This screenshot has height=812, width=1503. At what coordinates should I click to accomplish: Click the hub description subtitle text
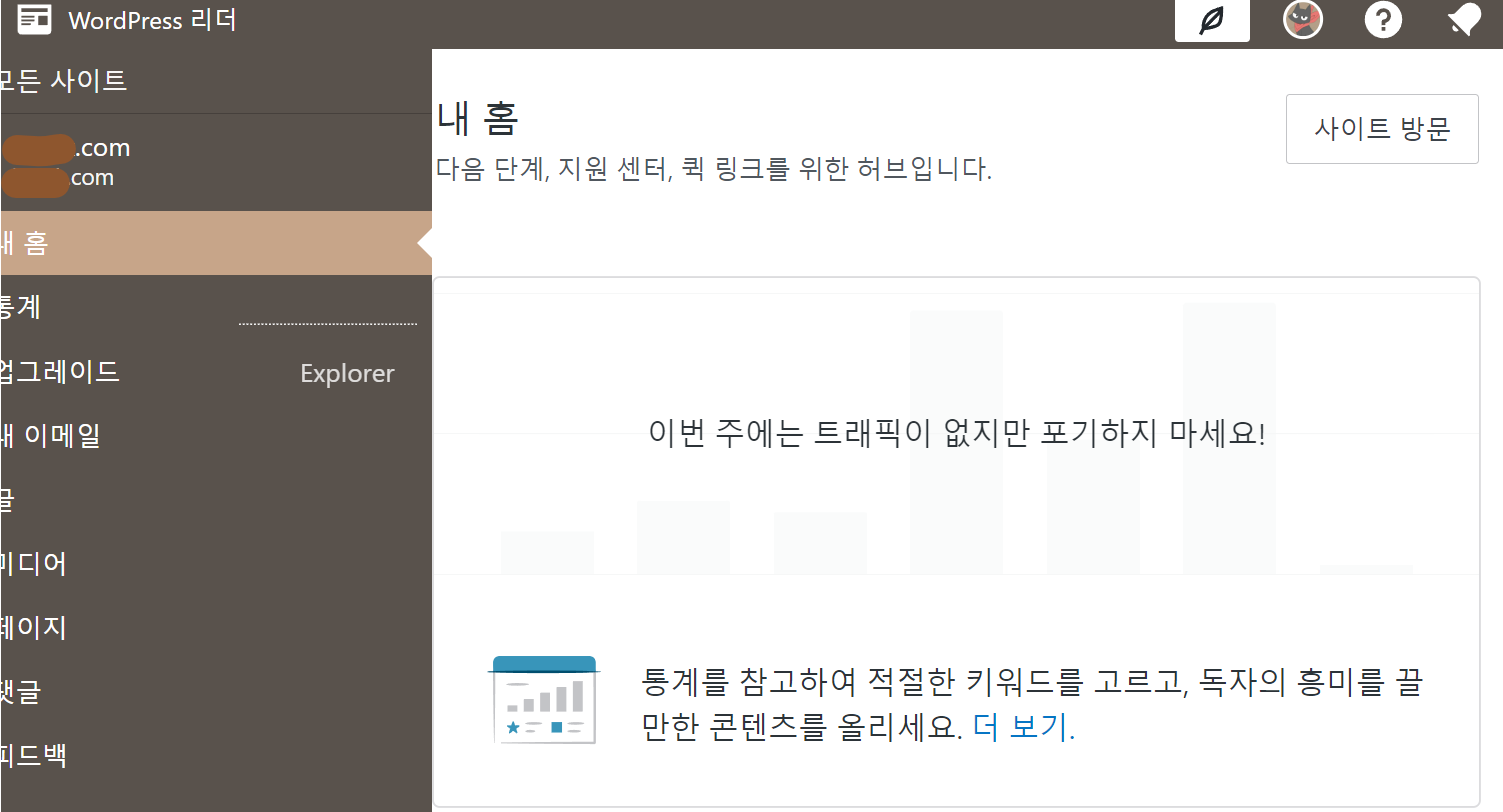click(x=714, y=169)
